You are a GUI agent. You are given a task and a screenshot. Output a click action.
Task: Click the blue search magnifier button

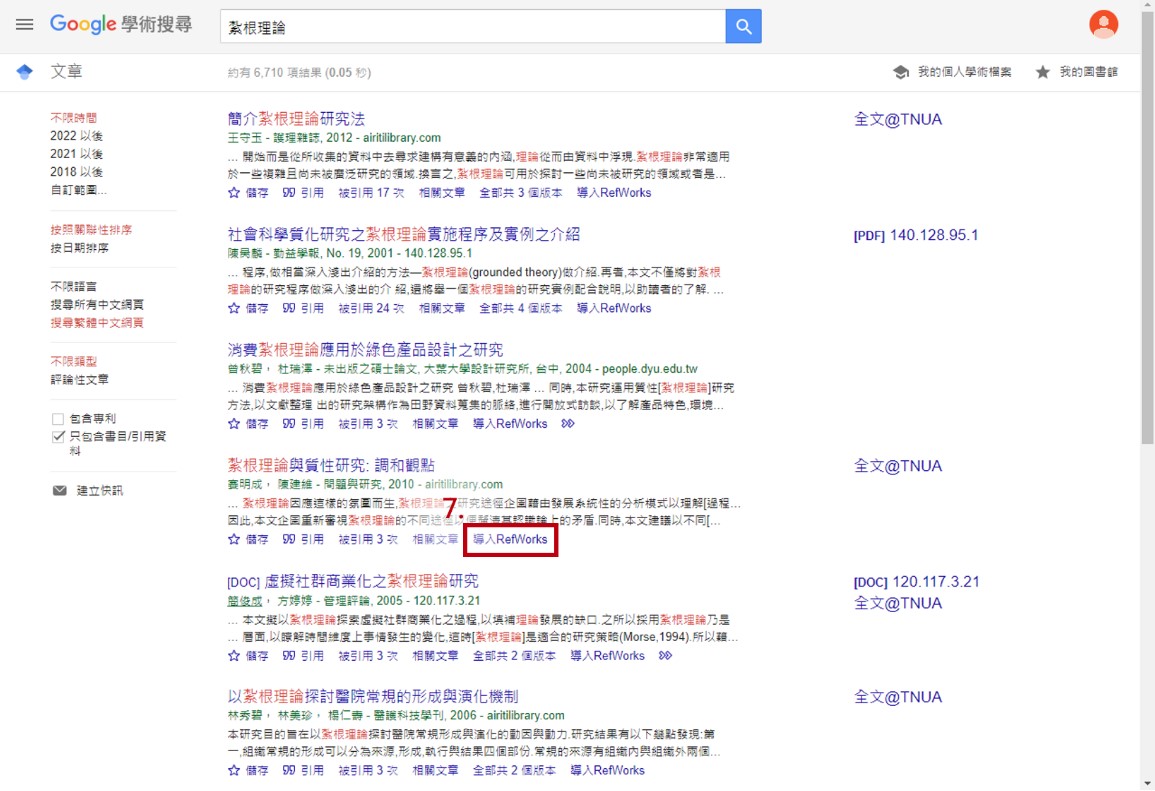pos(743,27)
